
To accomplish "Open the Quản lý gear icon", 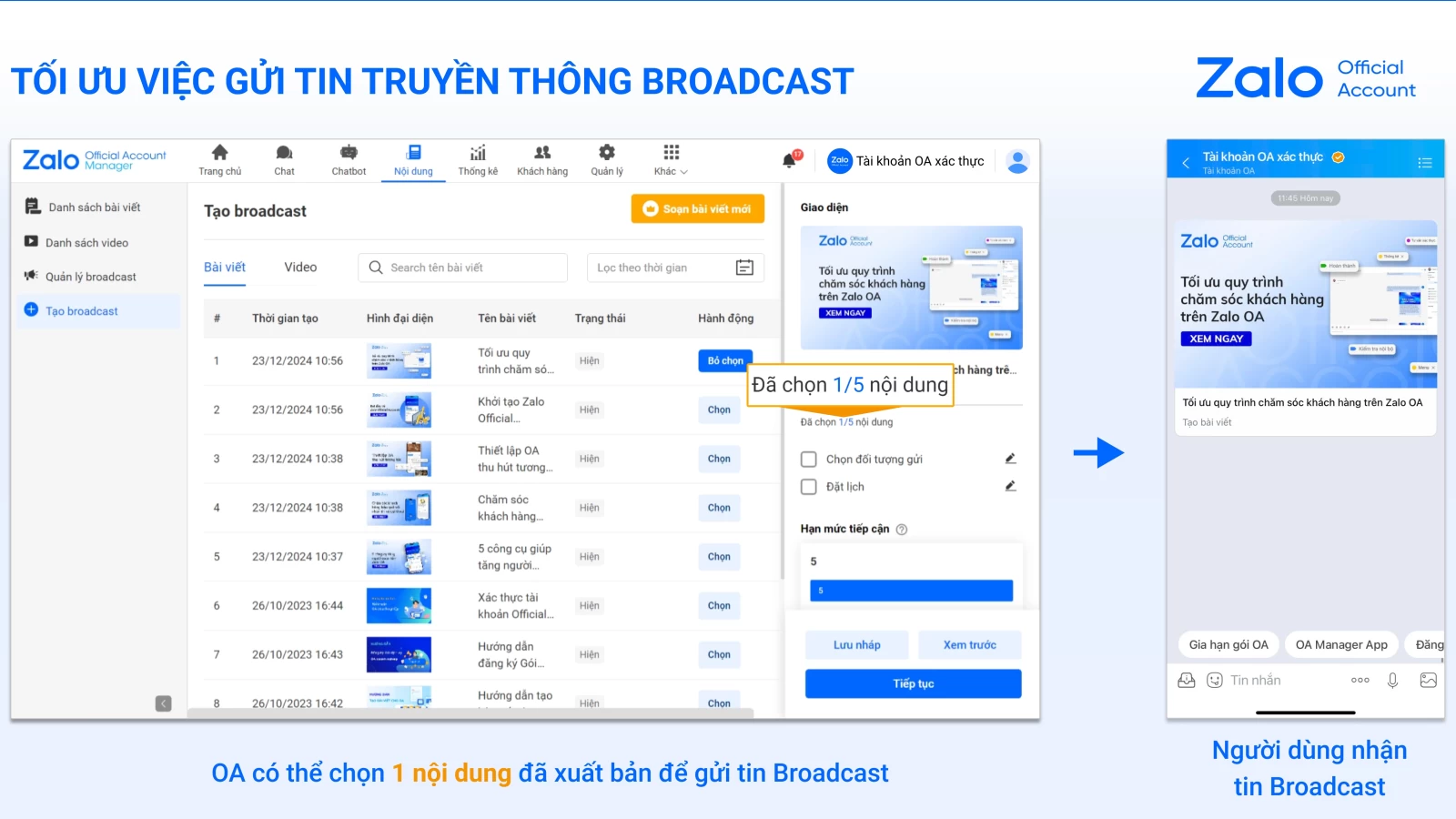I will 607,153.
